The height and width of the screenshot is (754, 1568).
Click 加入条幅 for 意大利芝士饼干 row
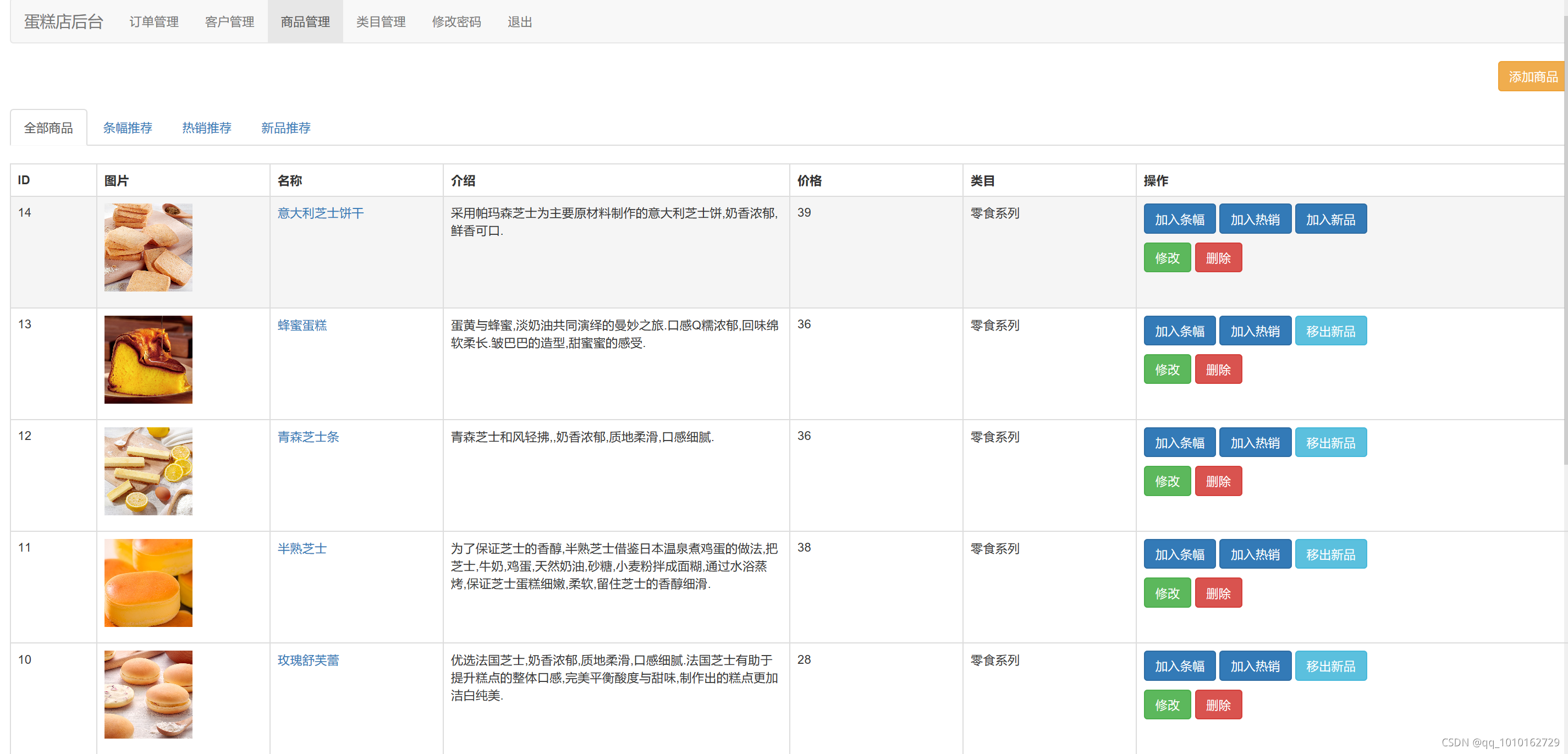click(x=1179, y=219)
